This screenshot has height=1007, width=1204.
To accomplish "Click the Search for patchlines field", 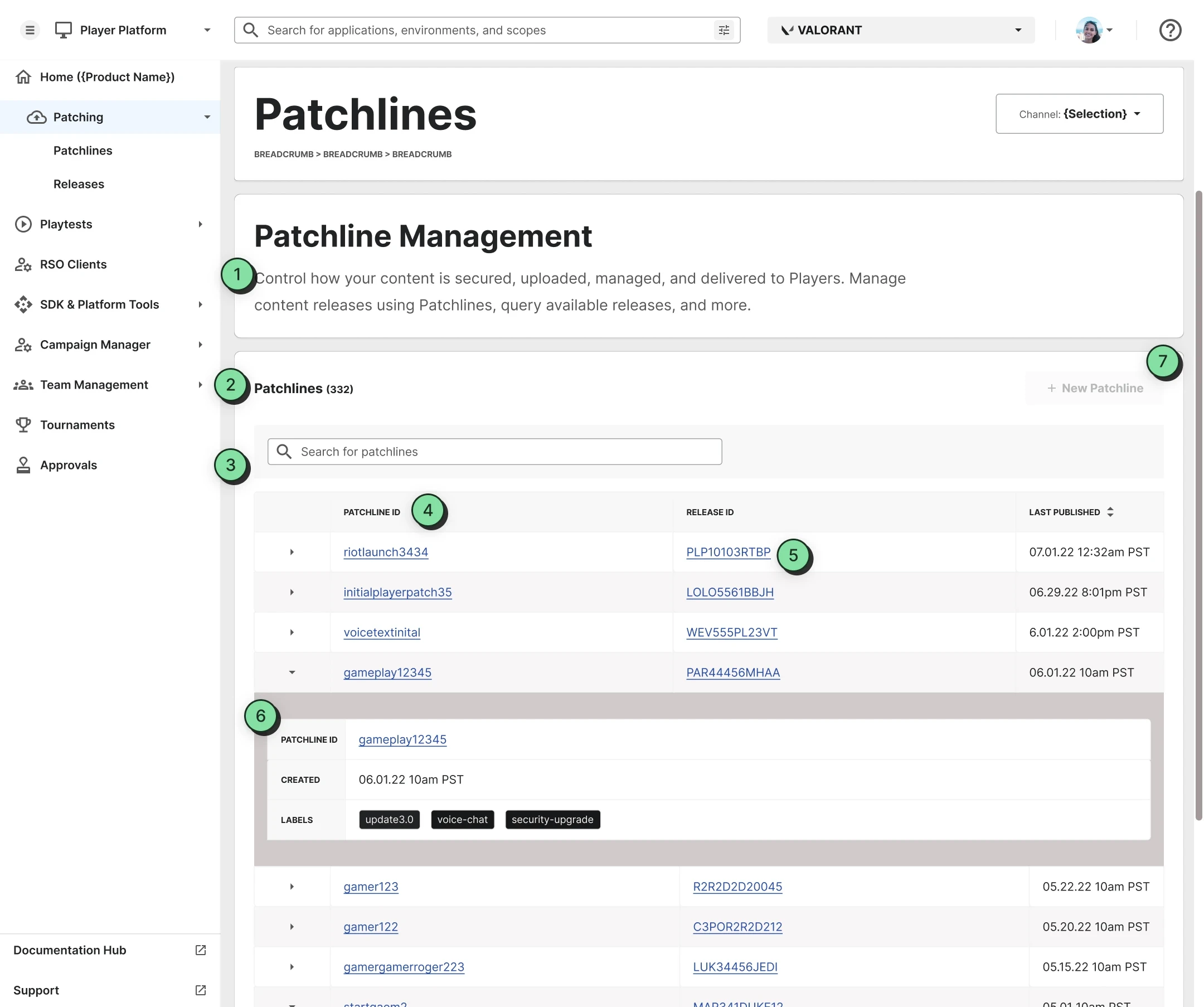I will coord(494,452).
